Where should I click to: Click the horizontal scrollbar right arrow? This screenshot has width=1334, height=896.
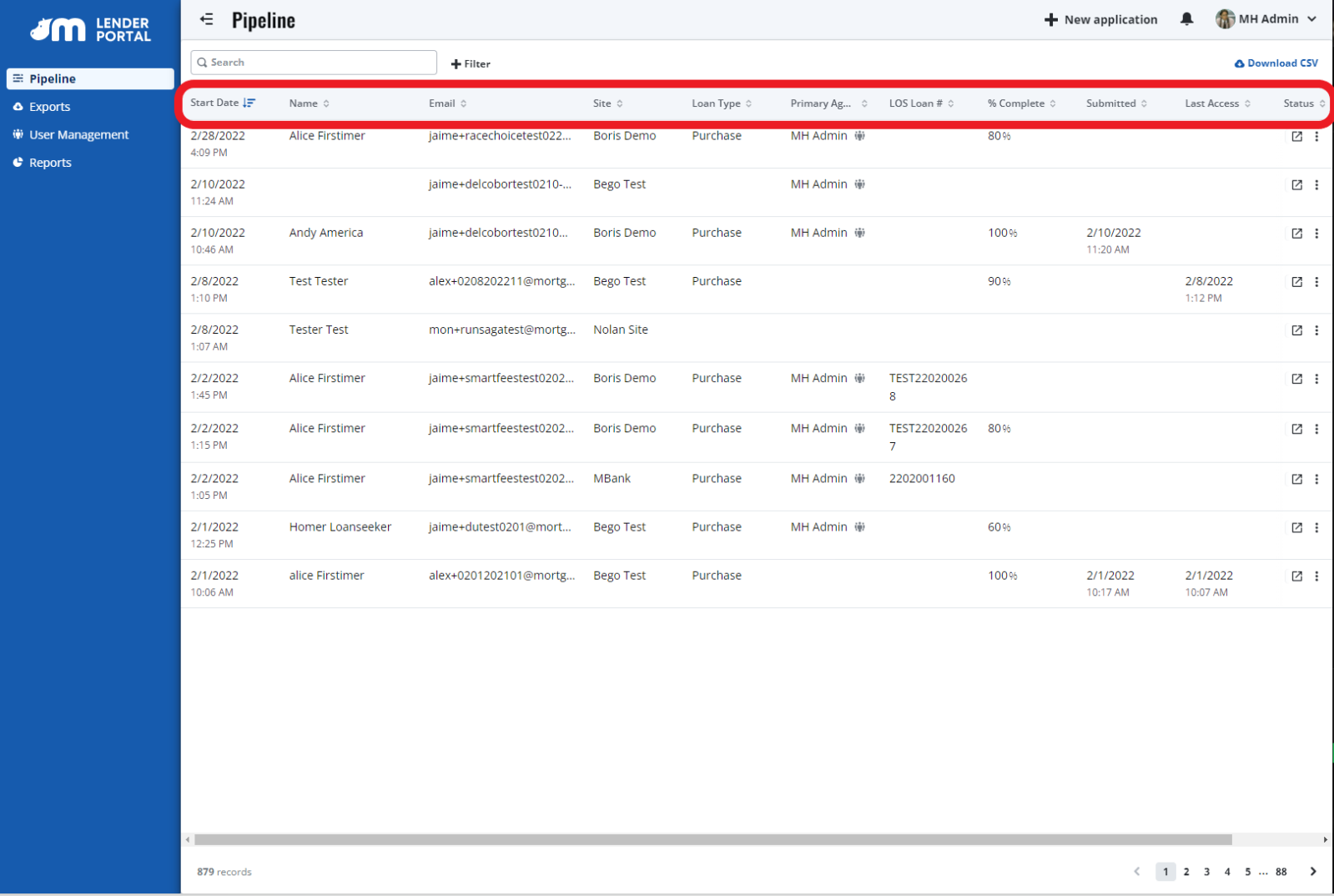(x=1325, y=839)
